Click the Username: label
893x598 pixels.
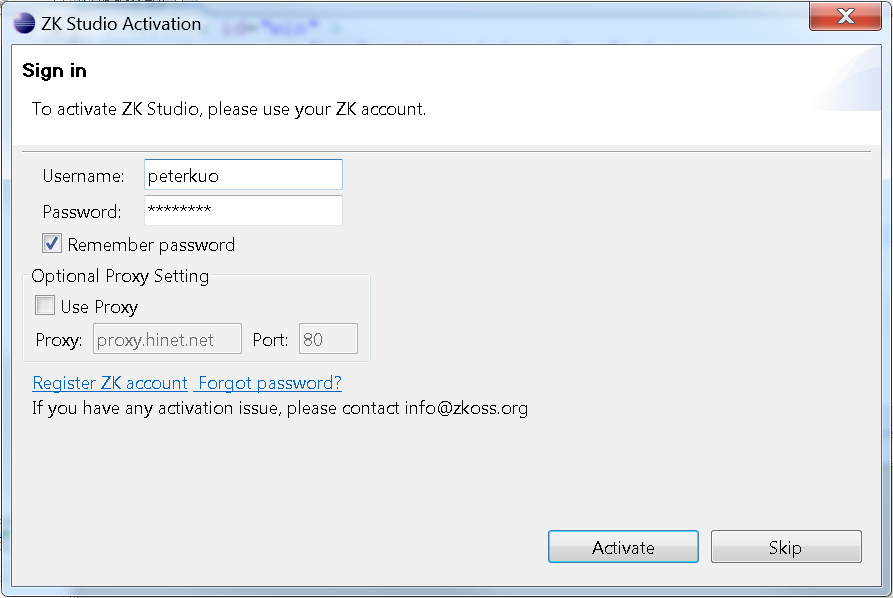pyautogui.click(x=84, y=176)
